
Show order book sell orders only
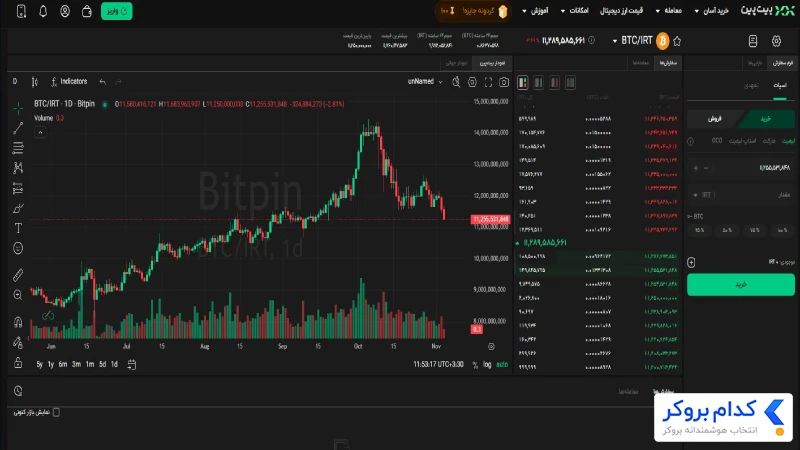(x=554, y=82)
